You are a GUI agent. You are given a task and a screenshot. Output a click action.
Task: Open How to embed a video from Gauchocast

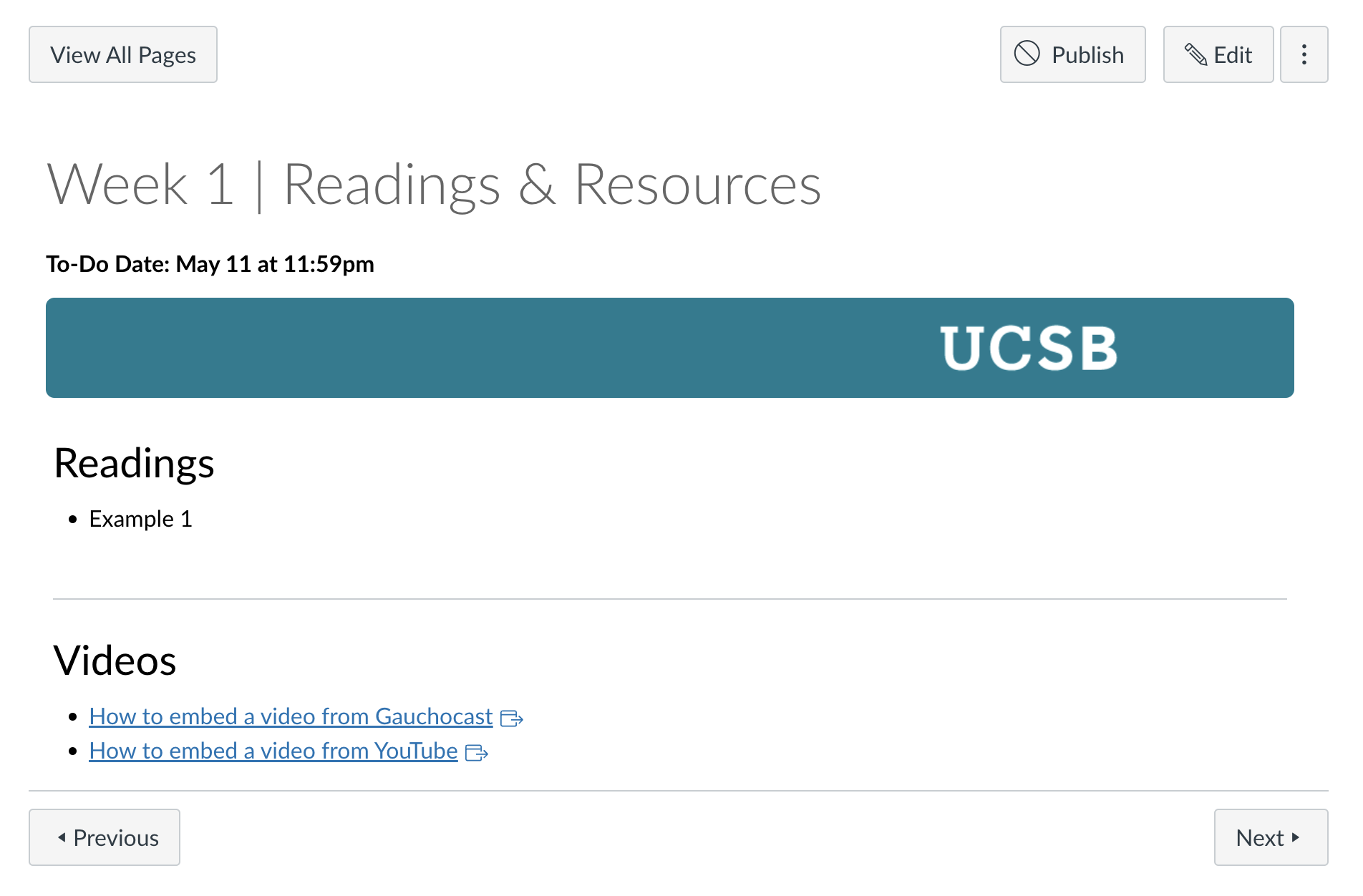pyautogui.click(x=291, y=716)
